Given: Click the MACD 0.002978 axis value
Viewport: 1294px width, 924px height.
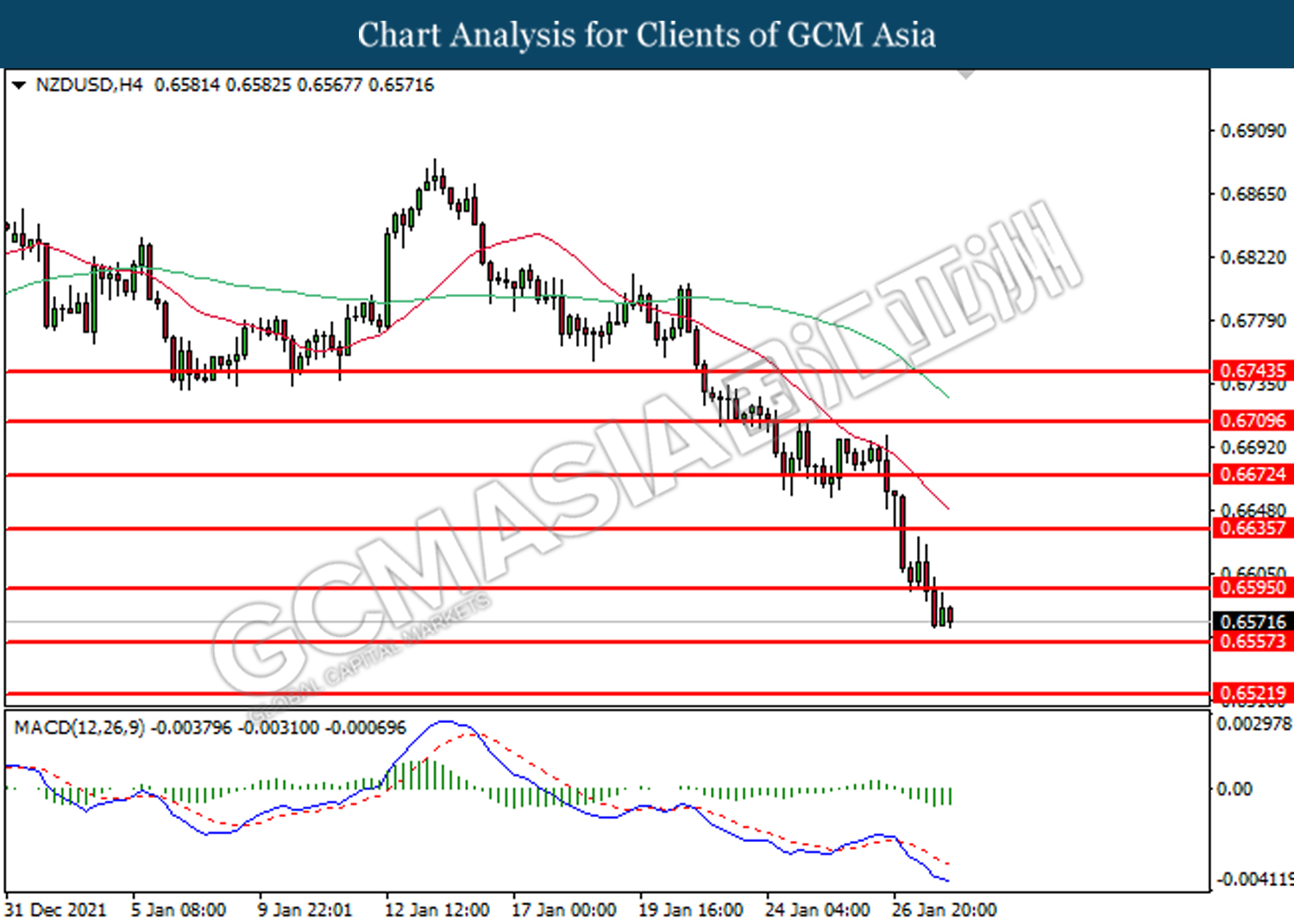Looking at the screenshot, I should click(1254, 724).
